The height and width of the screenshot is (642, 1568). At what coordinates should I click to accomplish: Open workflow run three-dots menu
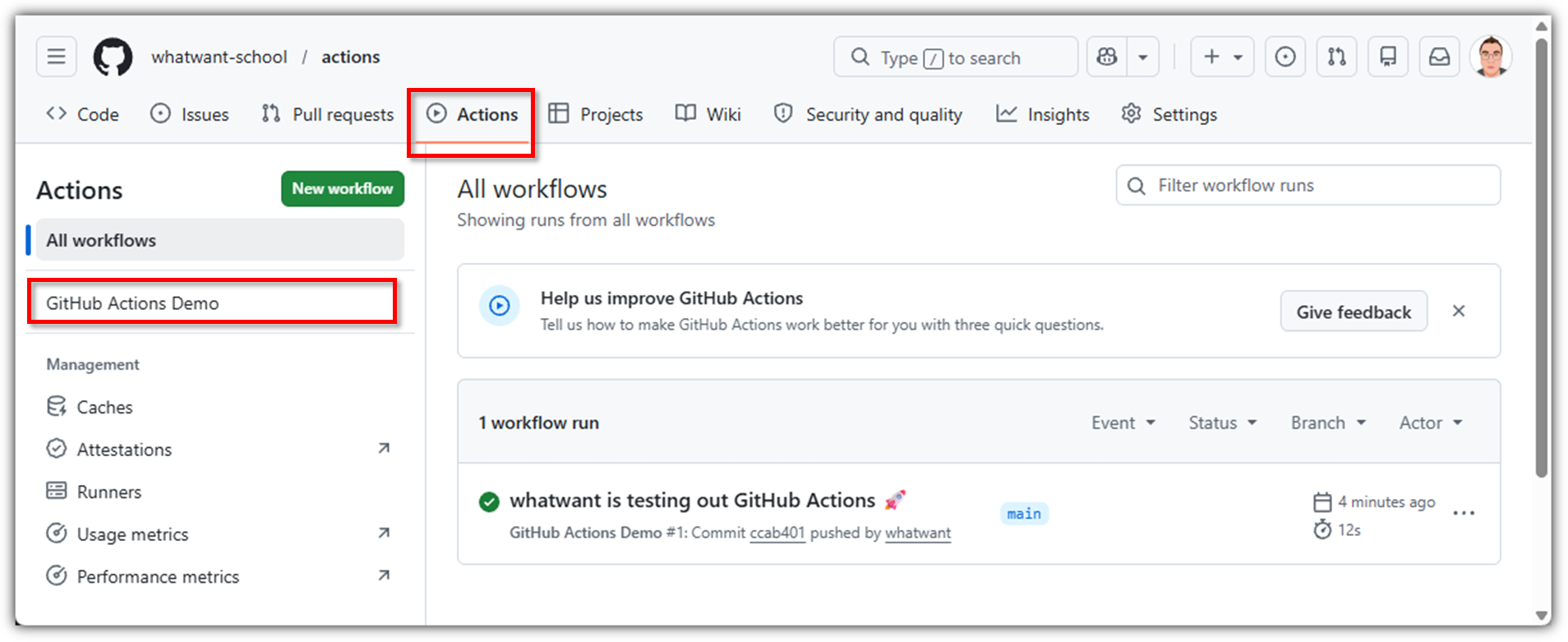[1464, 513]
